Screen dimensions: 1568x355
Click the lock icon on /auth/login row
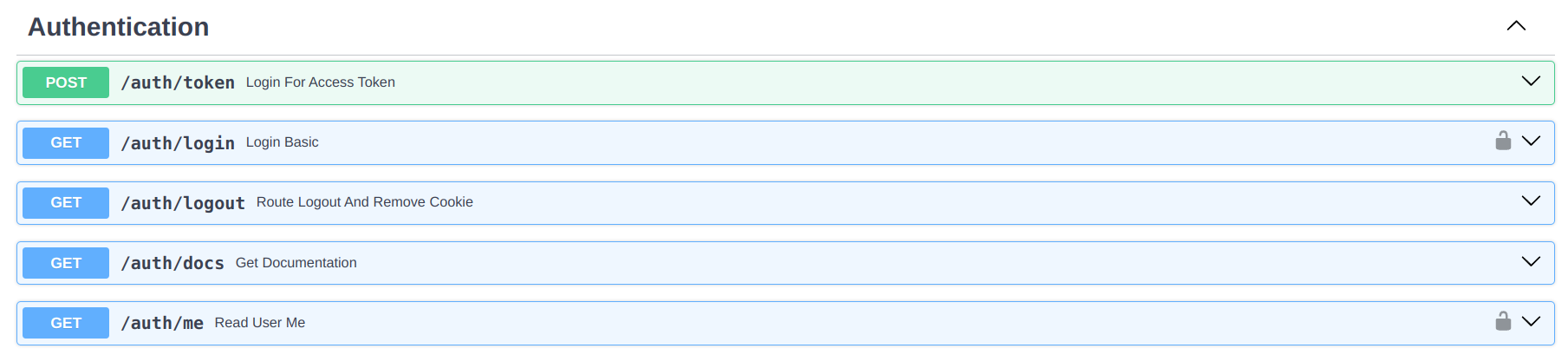click(x=1503, y=141)
